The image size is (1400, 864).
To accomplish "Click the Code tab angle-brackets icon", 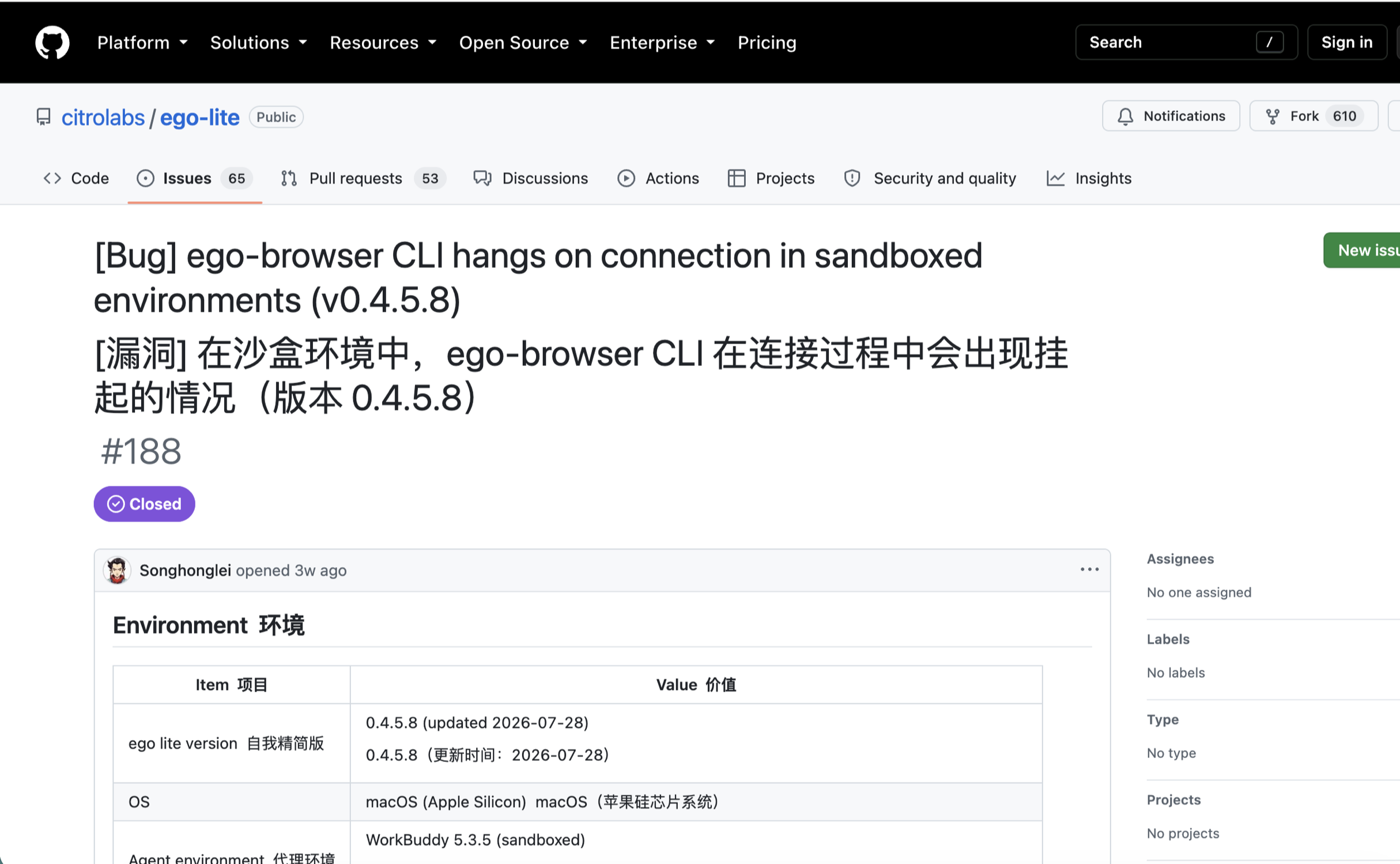I will point(52,178).
